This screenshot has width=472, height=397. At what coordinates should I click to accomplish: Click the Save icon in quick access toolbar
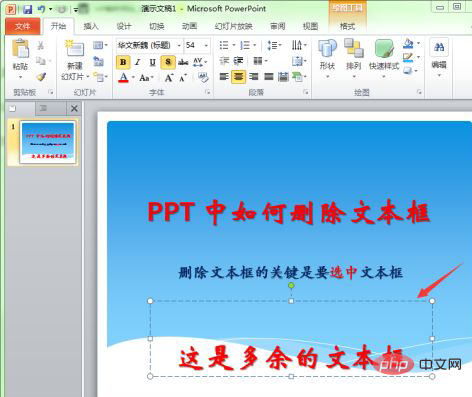28,9
